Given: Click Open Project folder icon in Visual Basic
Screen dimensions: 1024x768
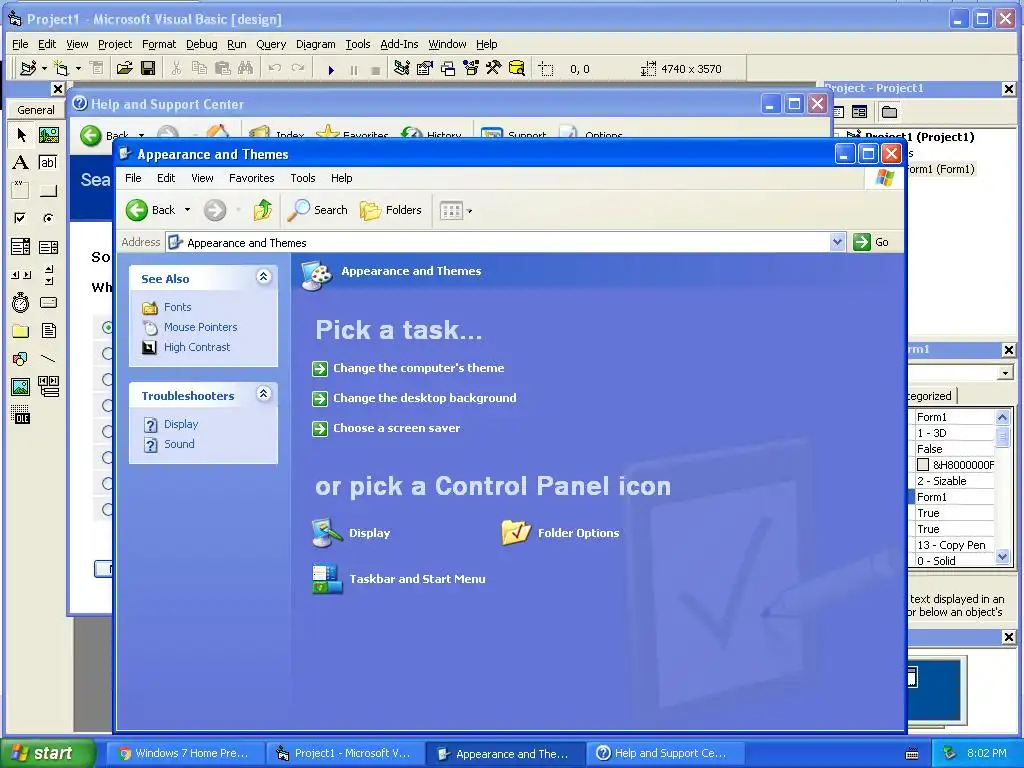Looking at the screenshot, I should point(125,69).
